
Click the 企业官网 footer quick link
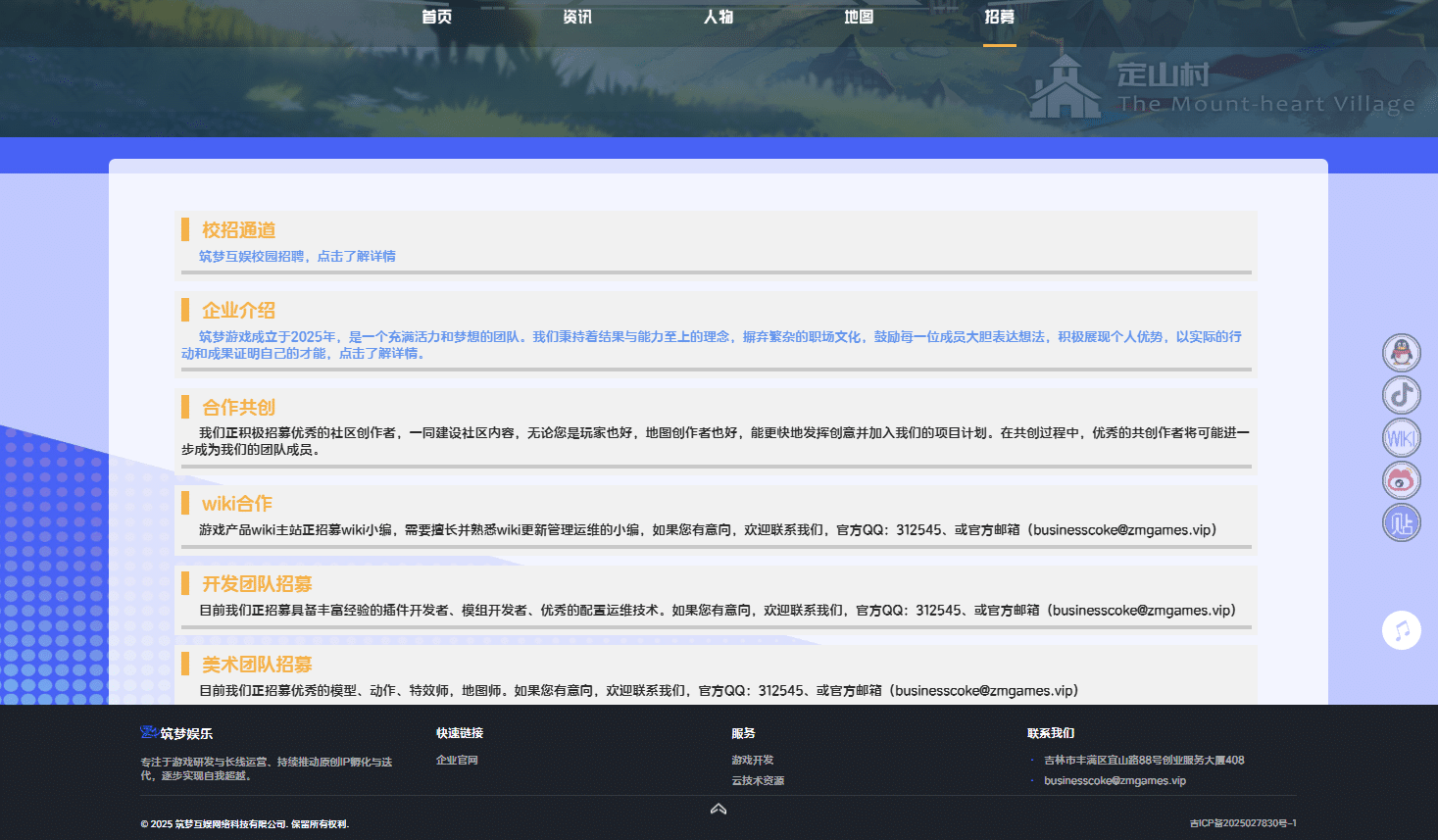click(457, 760)
